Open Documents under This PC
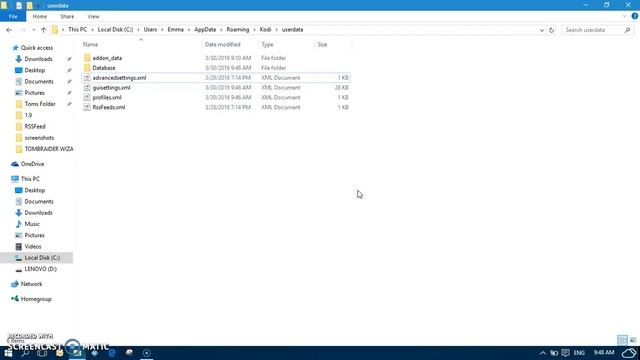Image resolution: width=640 pixels, height=360 pixels. click(x=39, y=202)
